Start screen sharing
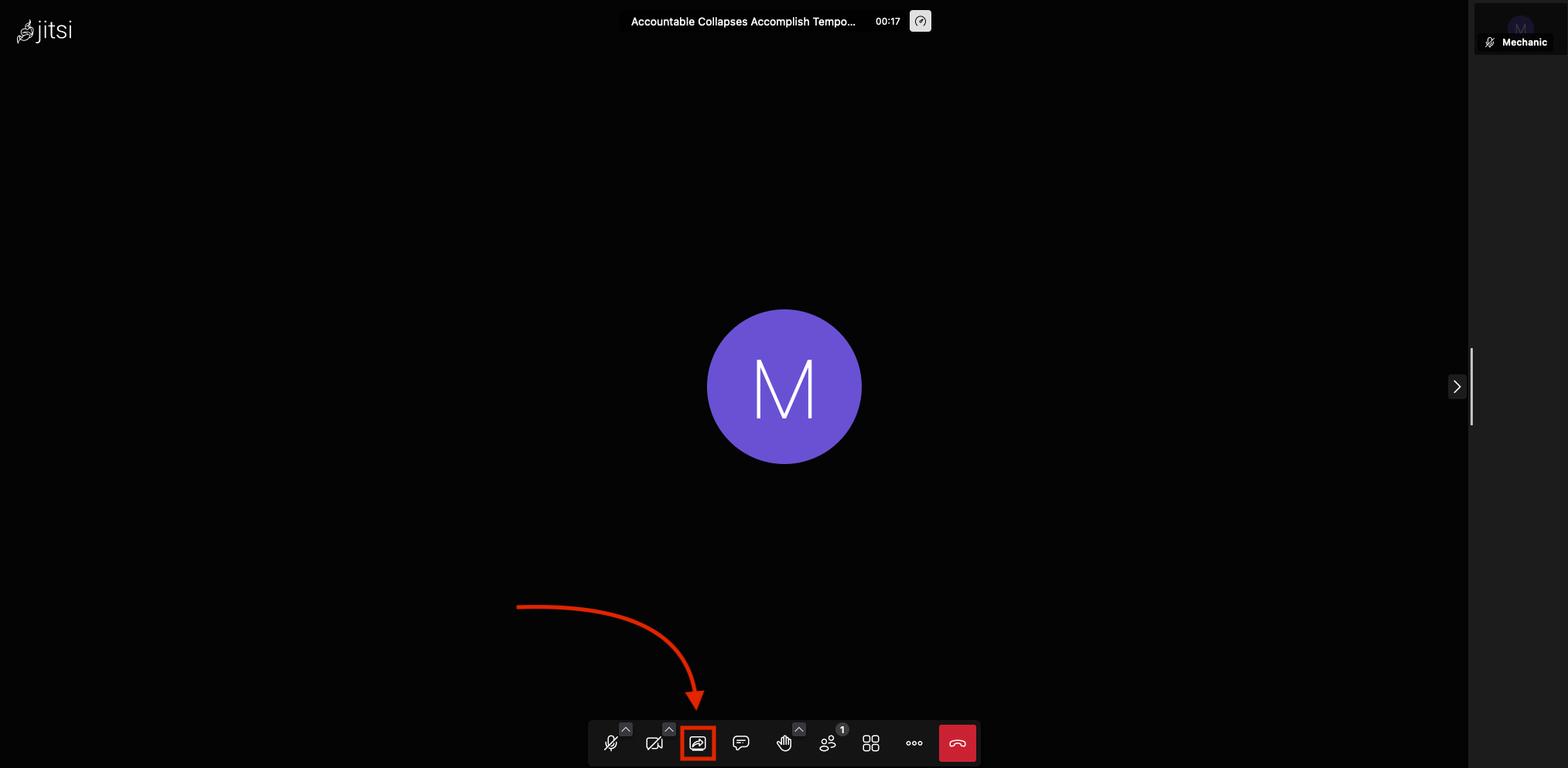1568x768 pixels. [x=698, y=743]
